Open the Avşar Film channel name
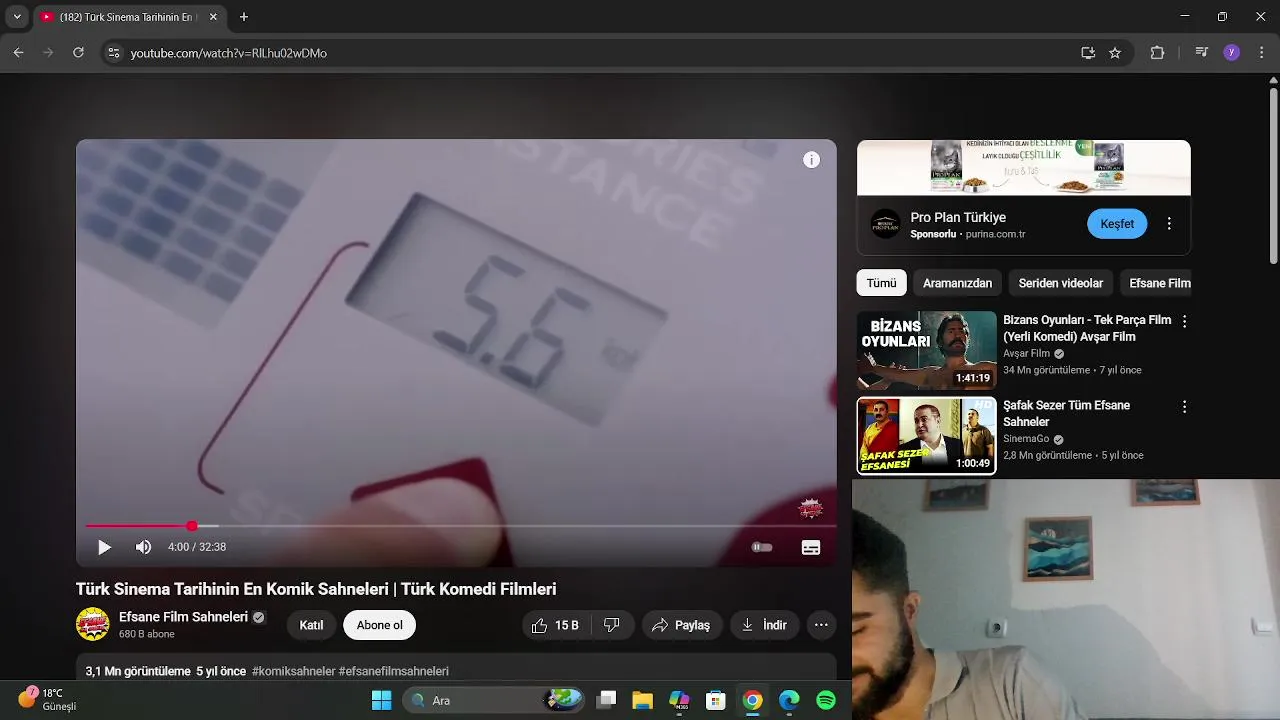 1026,354
